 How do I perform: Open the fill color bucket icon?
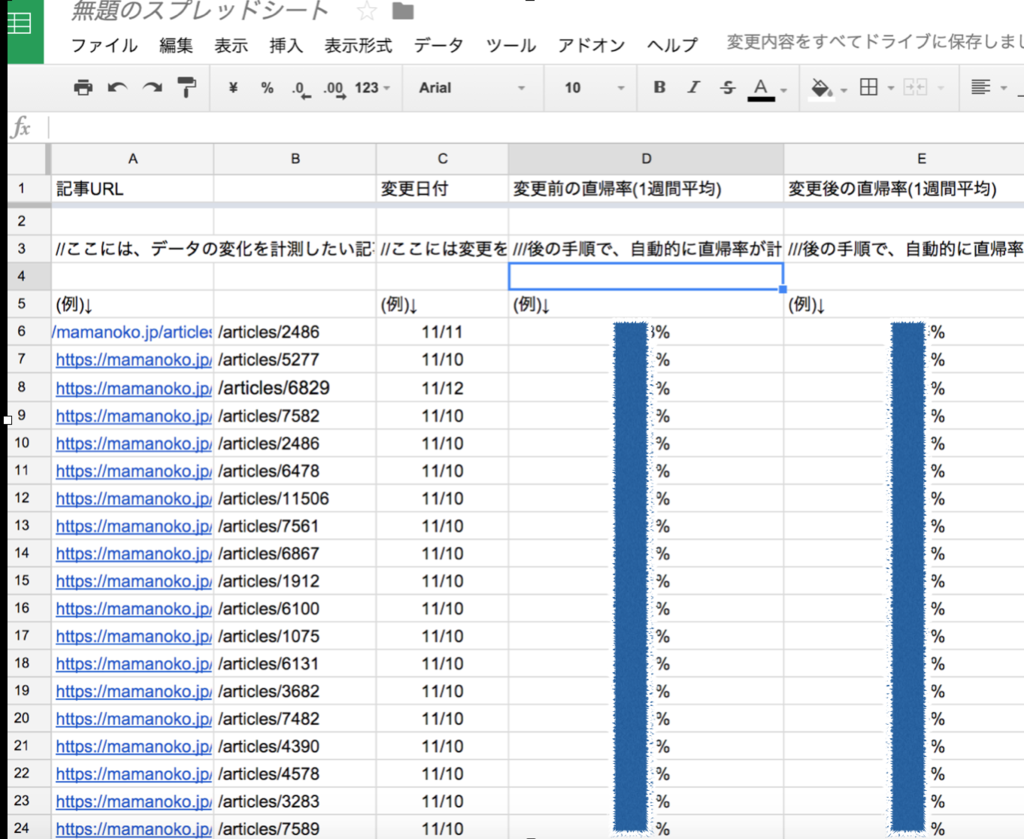tap(823, 87)
